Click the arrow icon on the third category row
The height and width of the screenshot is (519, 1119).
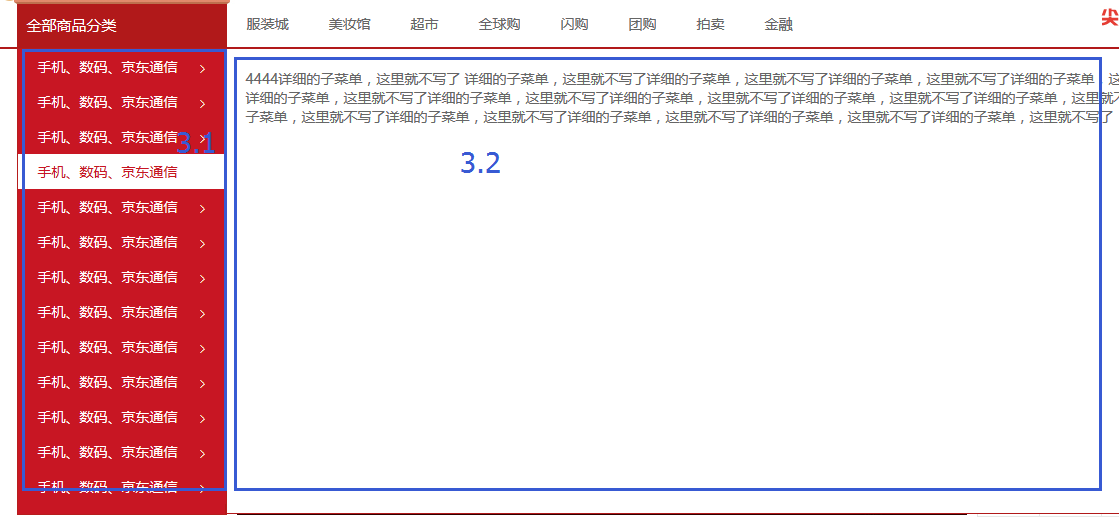click(x=203, y=138)
